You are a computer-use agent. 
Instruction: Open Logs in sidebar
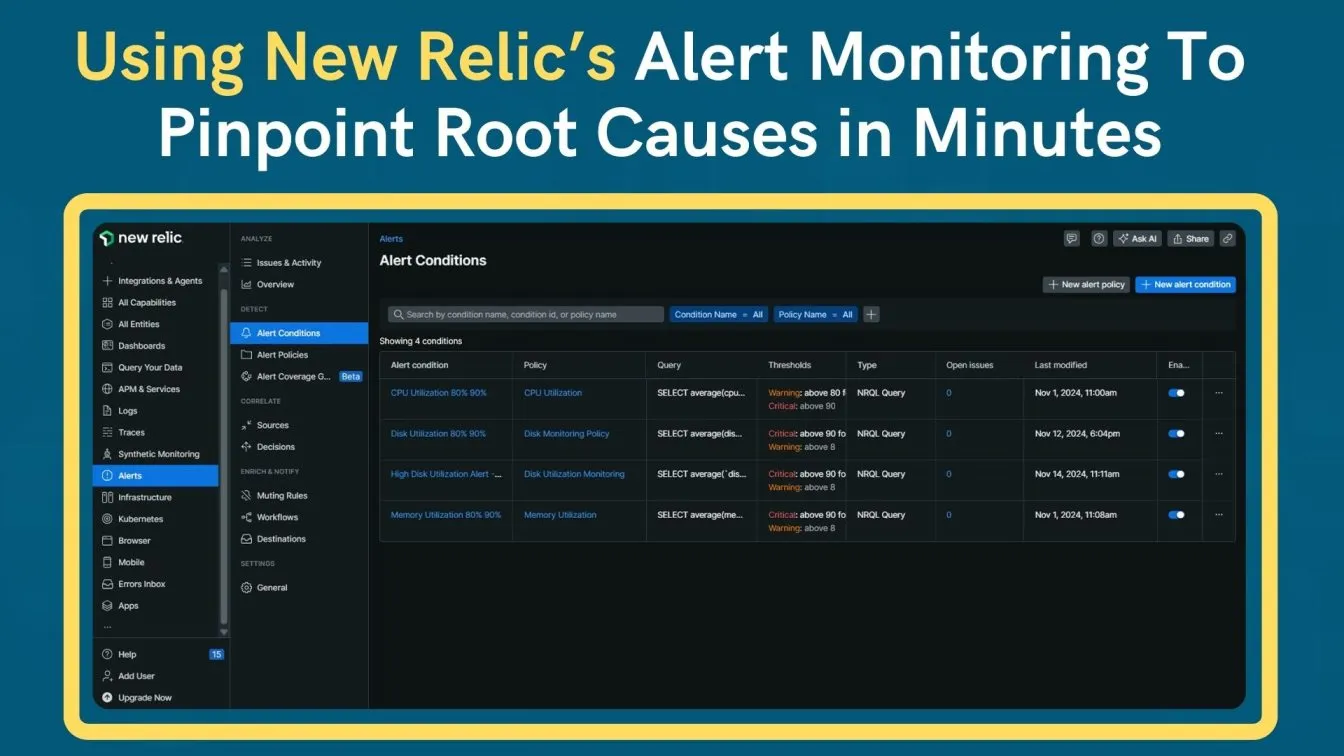[121, 411]
